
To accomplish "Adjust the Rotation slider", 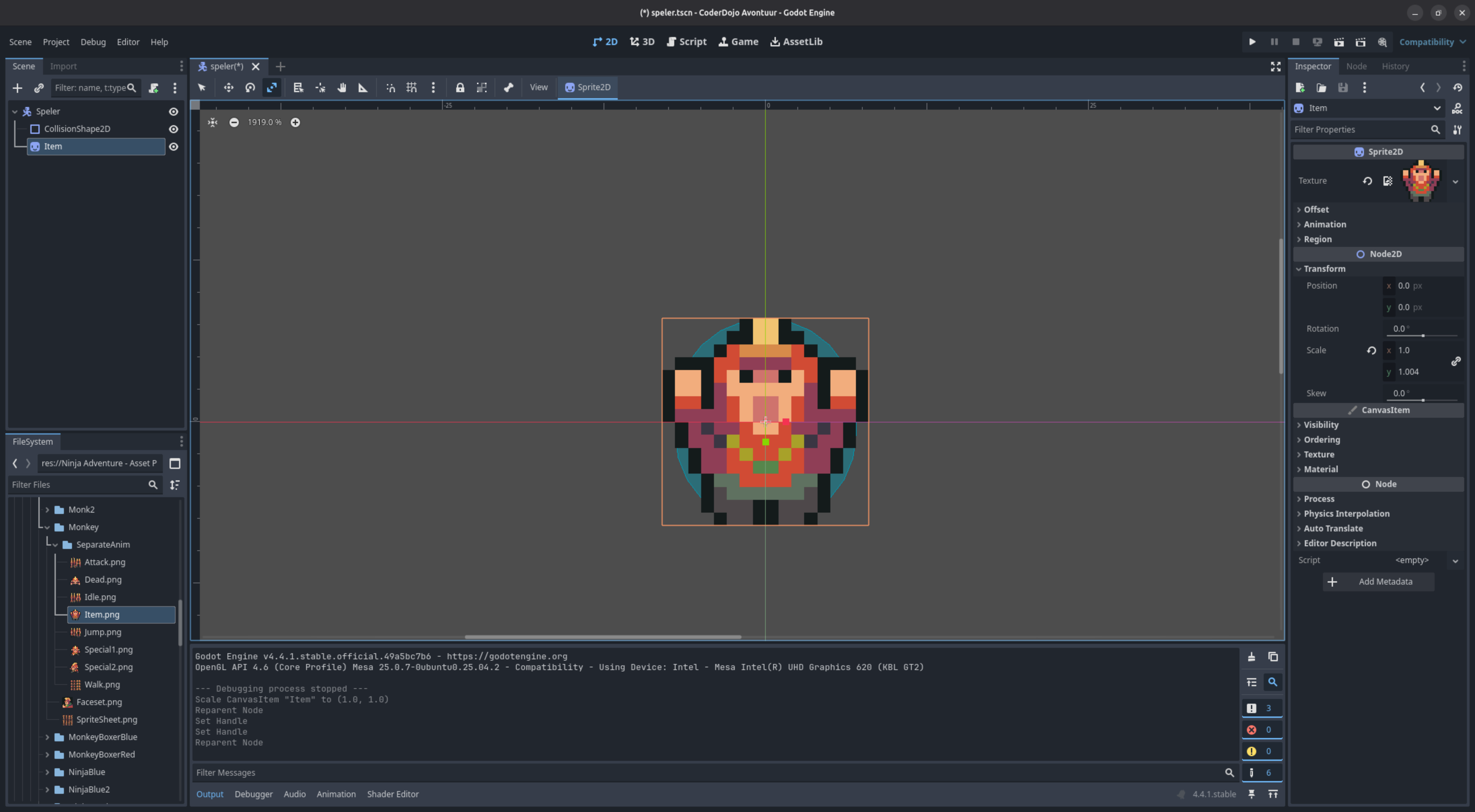I will coord(1423,336).
